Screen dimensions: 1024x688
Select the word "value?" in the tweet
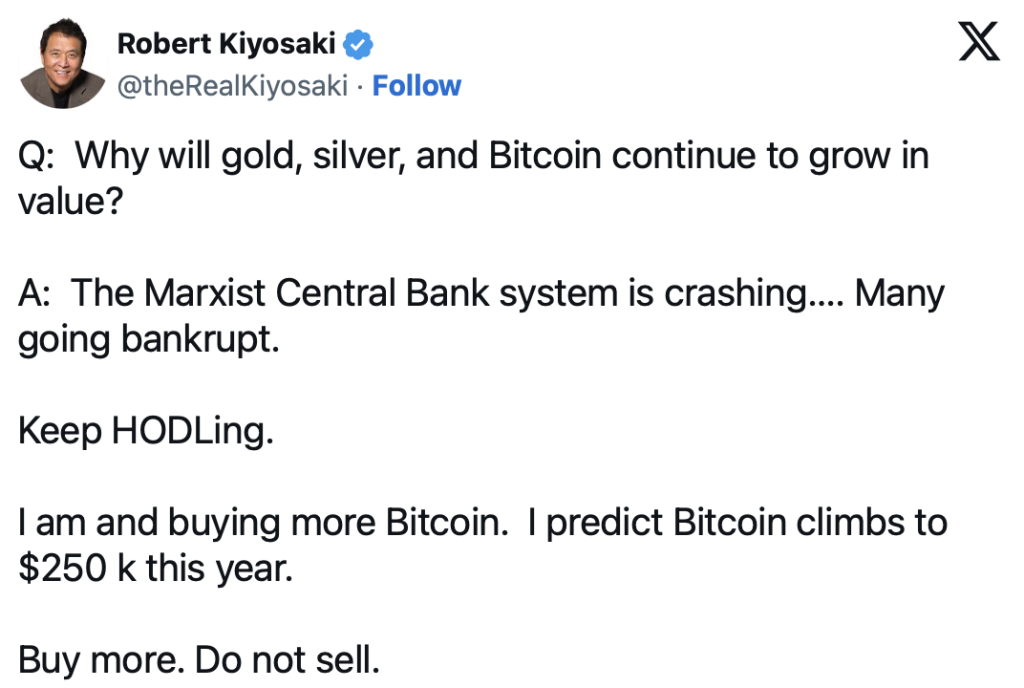[71, 201]
